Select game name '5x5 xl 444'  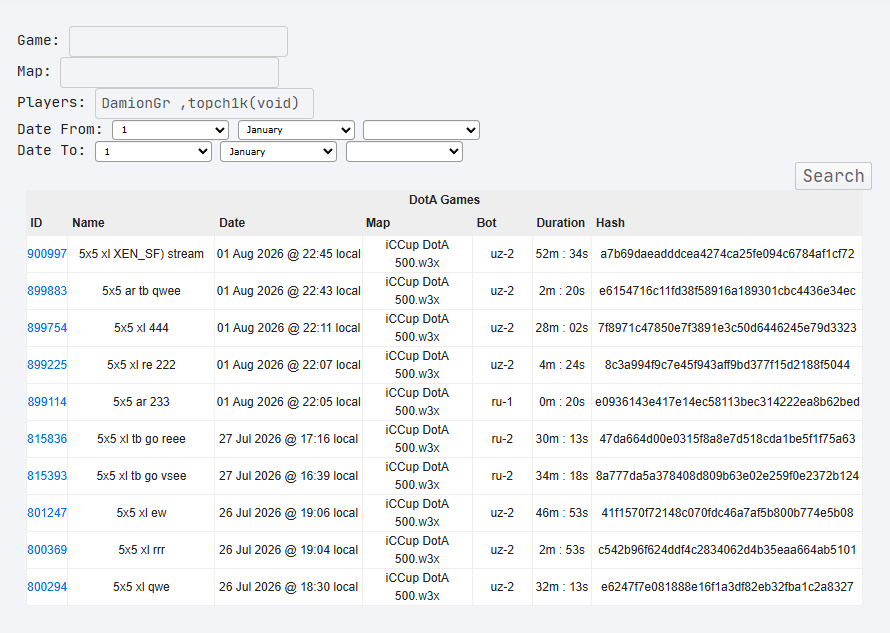141,328
